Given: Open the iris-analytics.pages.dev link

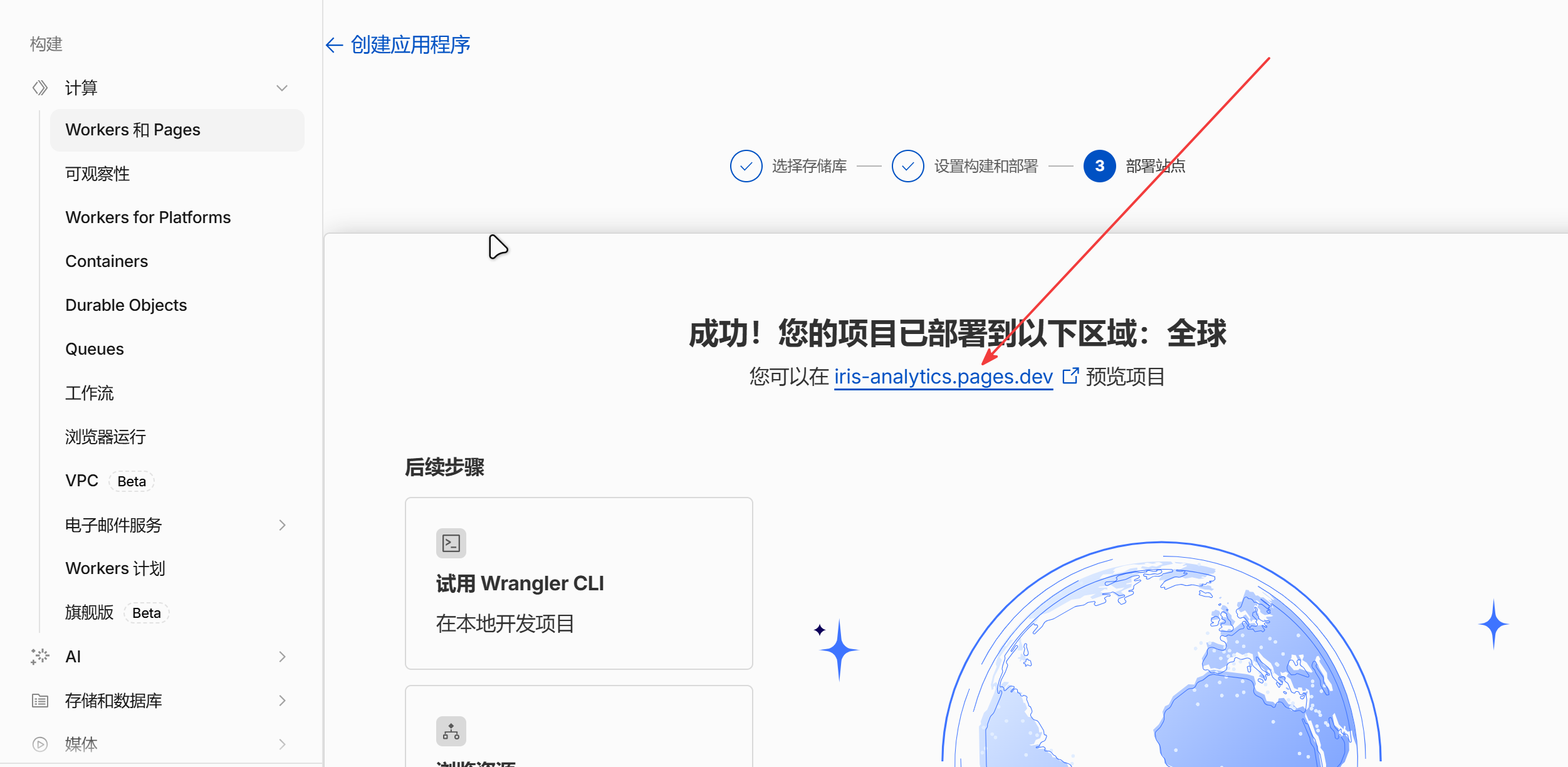Looking at the screenshot, I should [943, 377].
